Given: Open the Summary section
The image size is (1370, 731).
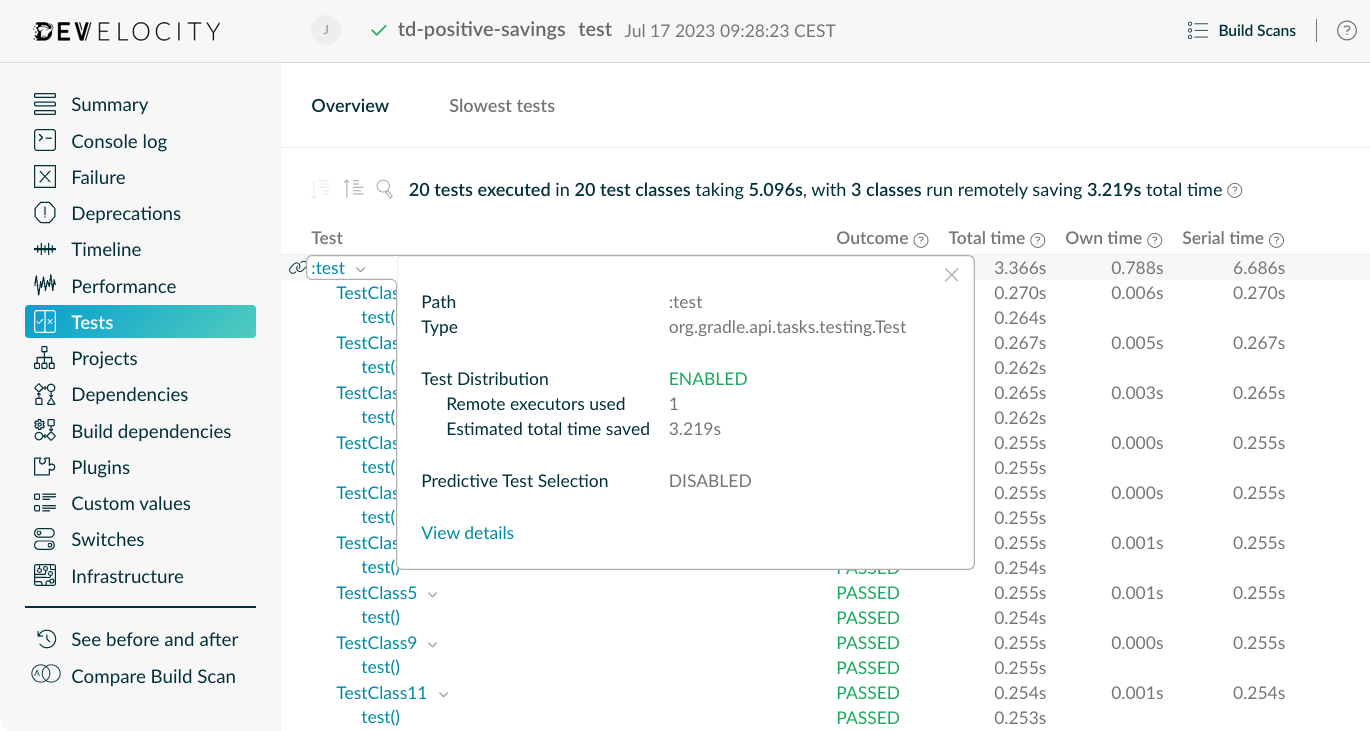Looking at the screenshot, I should [109, 104].
